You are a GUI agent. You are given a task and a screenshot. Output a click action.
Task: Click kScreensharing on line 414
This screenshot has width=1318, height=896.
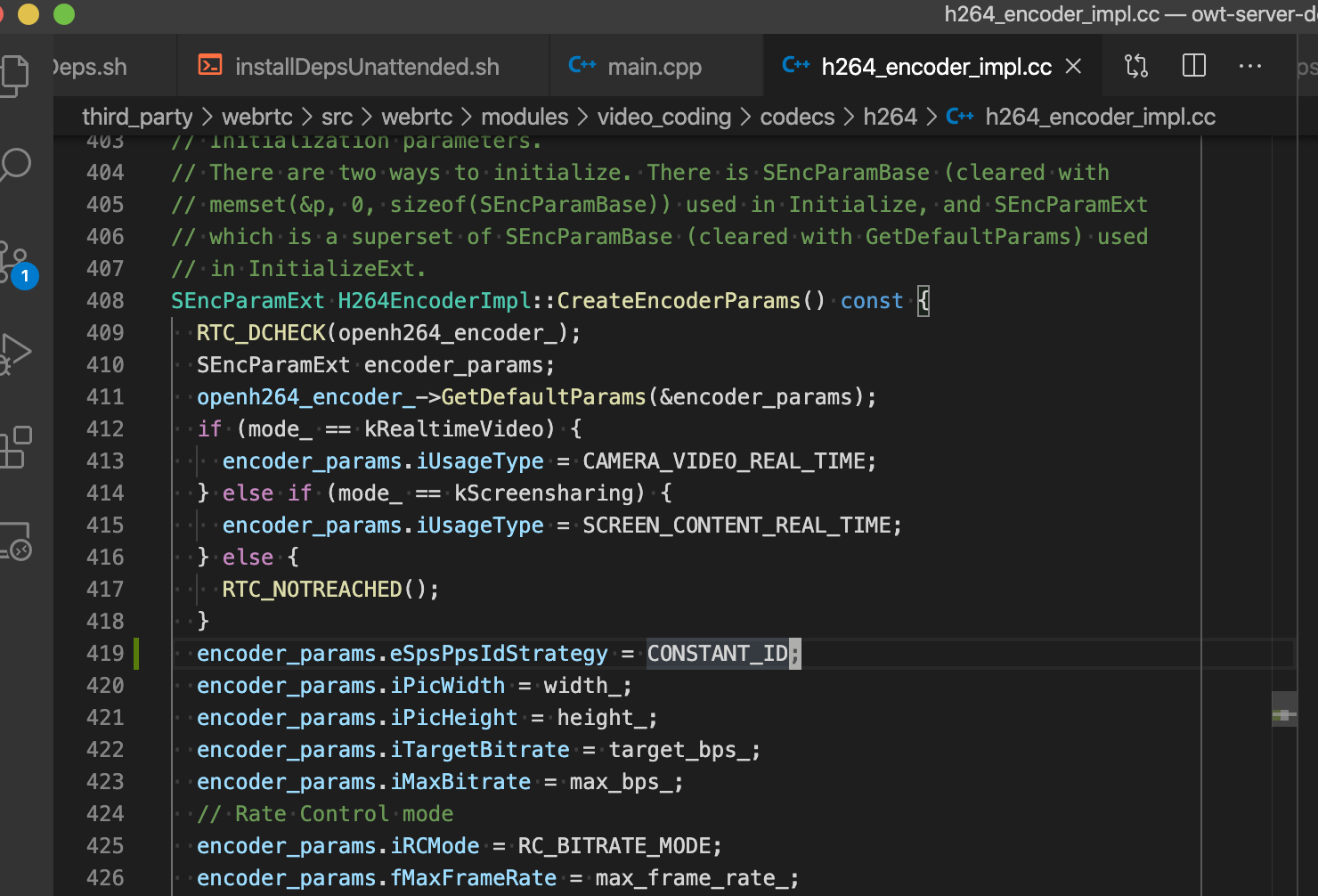pos(543,493)
